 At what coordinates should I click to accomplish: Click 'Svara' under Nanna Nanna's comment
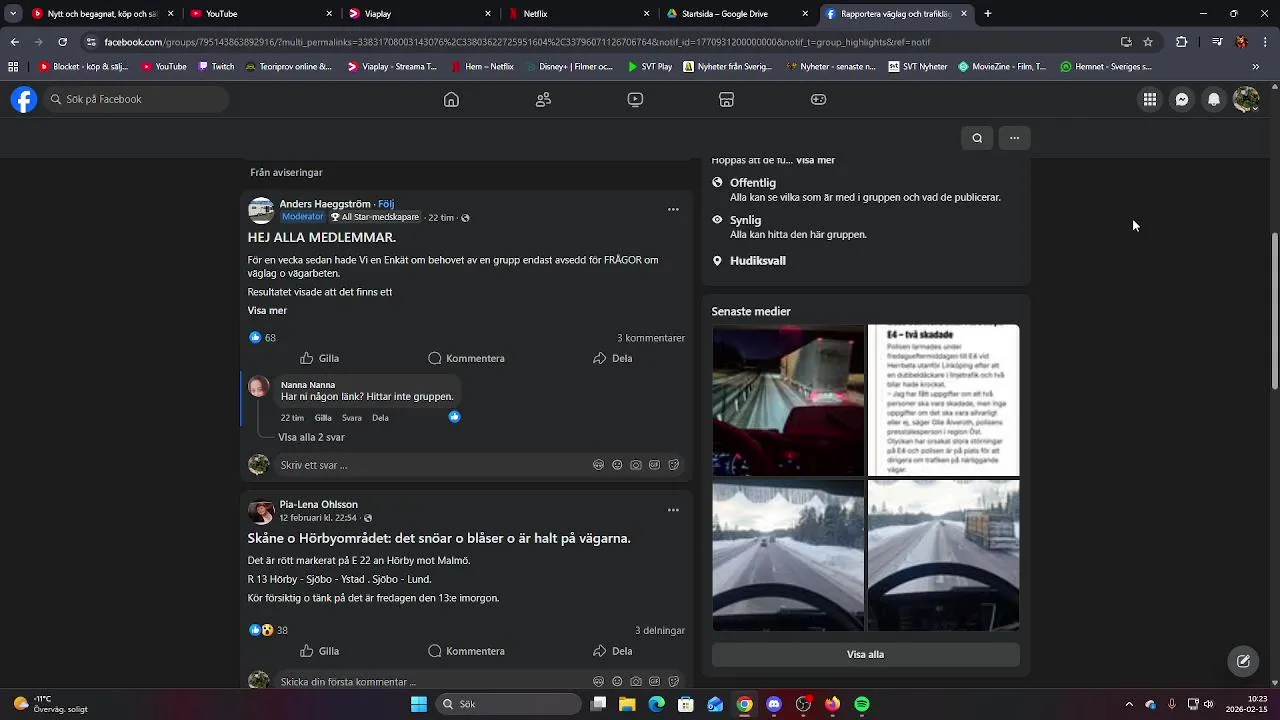(352, 418)
